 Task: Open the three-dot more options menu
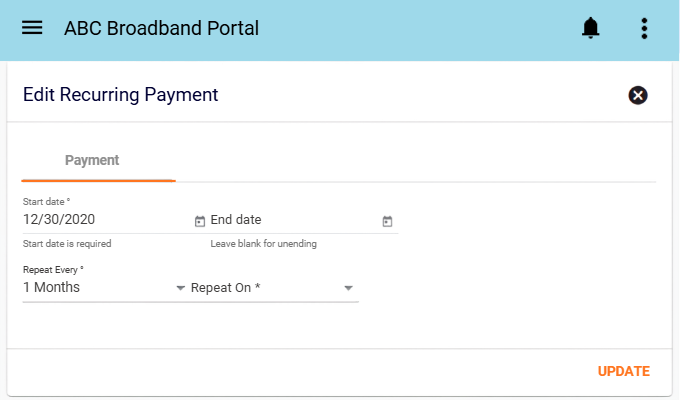click(644, 28)
